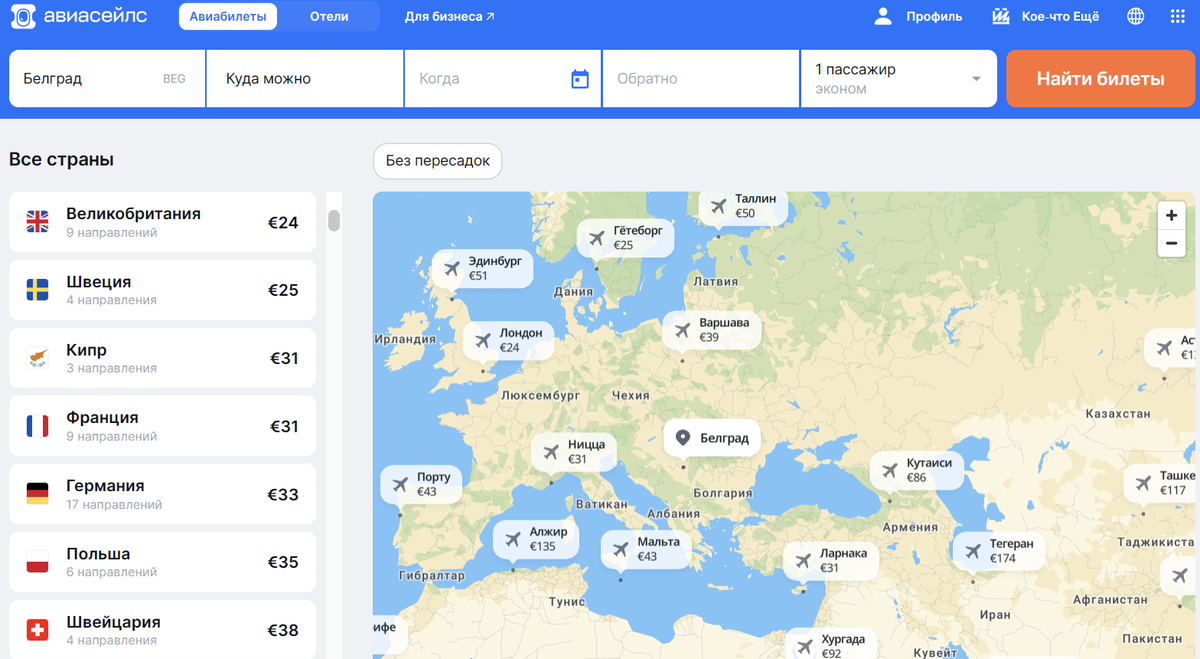Click the Sweden flag icon
Viewport: 1200px width, 659px height.
pyautogui.click(x=37, y=290)
